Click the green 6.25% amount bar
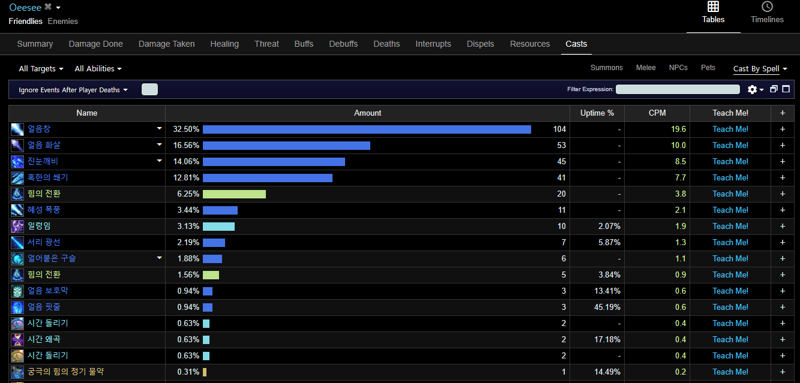 pyautogui.click(x=234, y=194)
